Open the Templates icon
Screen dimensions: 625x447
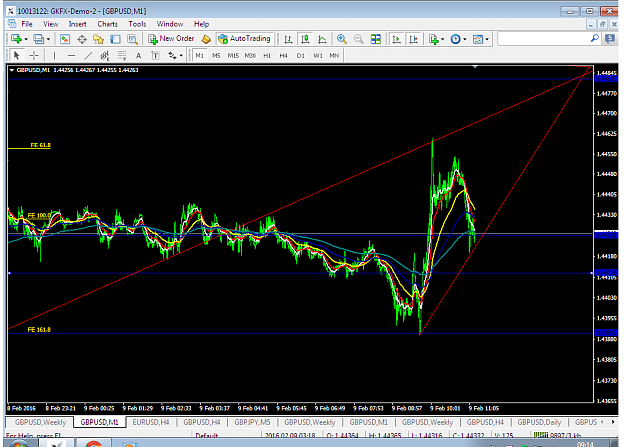(478, 39)
